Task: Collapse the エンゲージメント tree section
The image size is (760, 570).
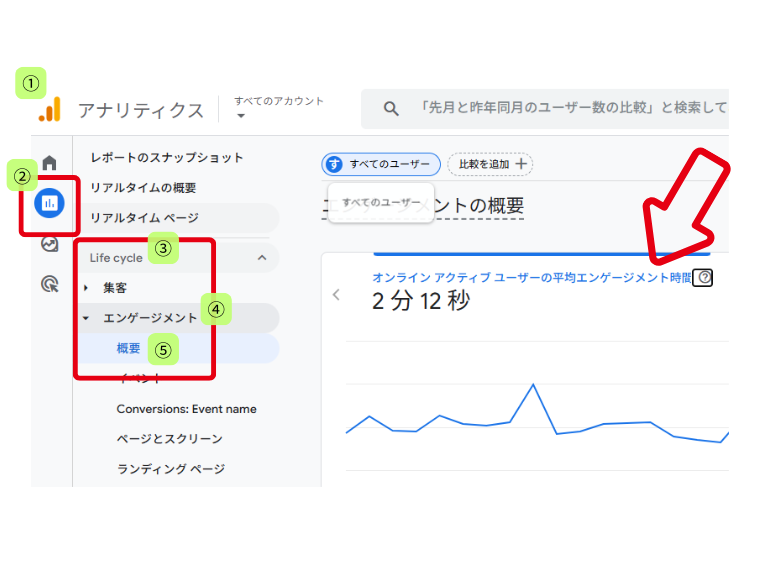Action: point(87,318)
